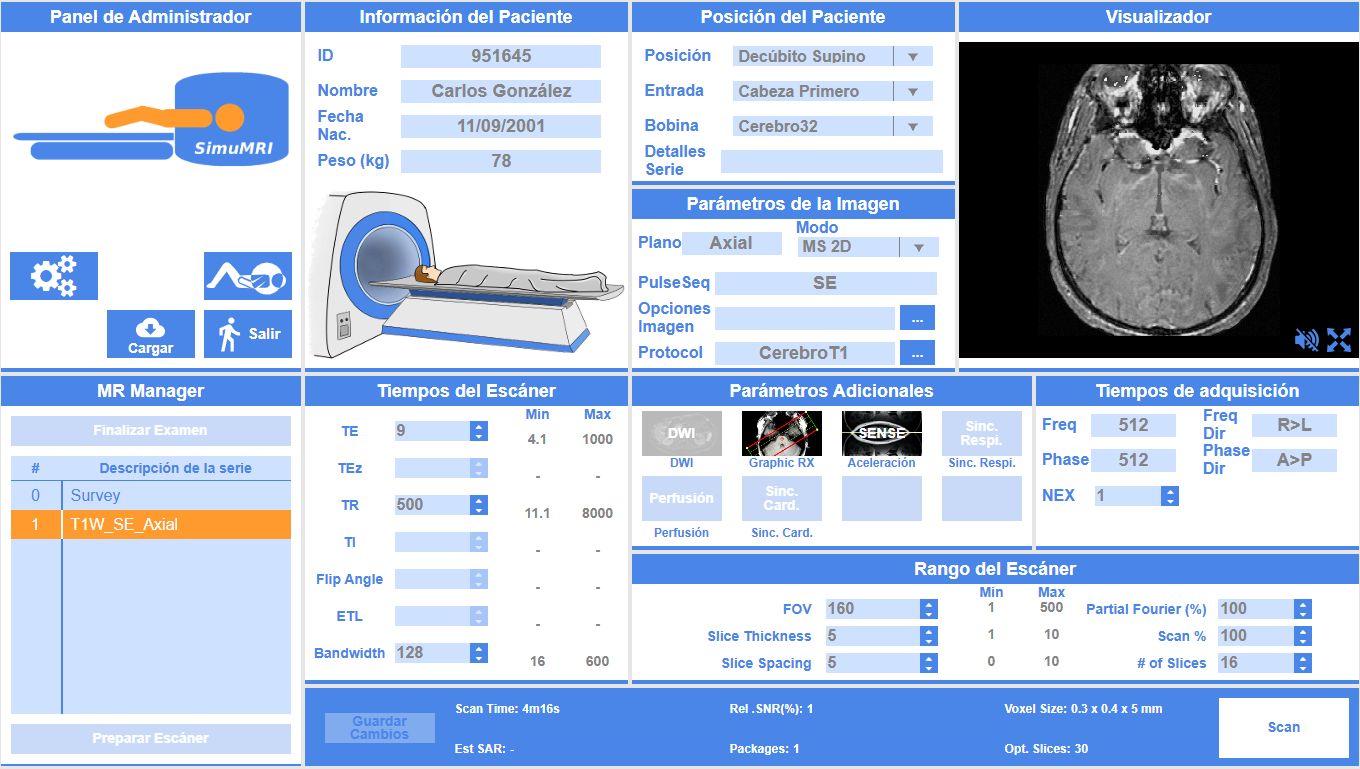Click the Preparar Escáner button
The width and height of the screenshot is (1360, 769).
coord(150,737)
